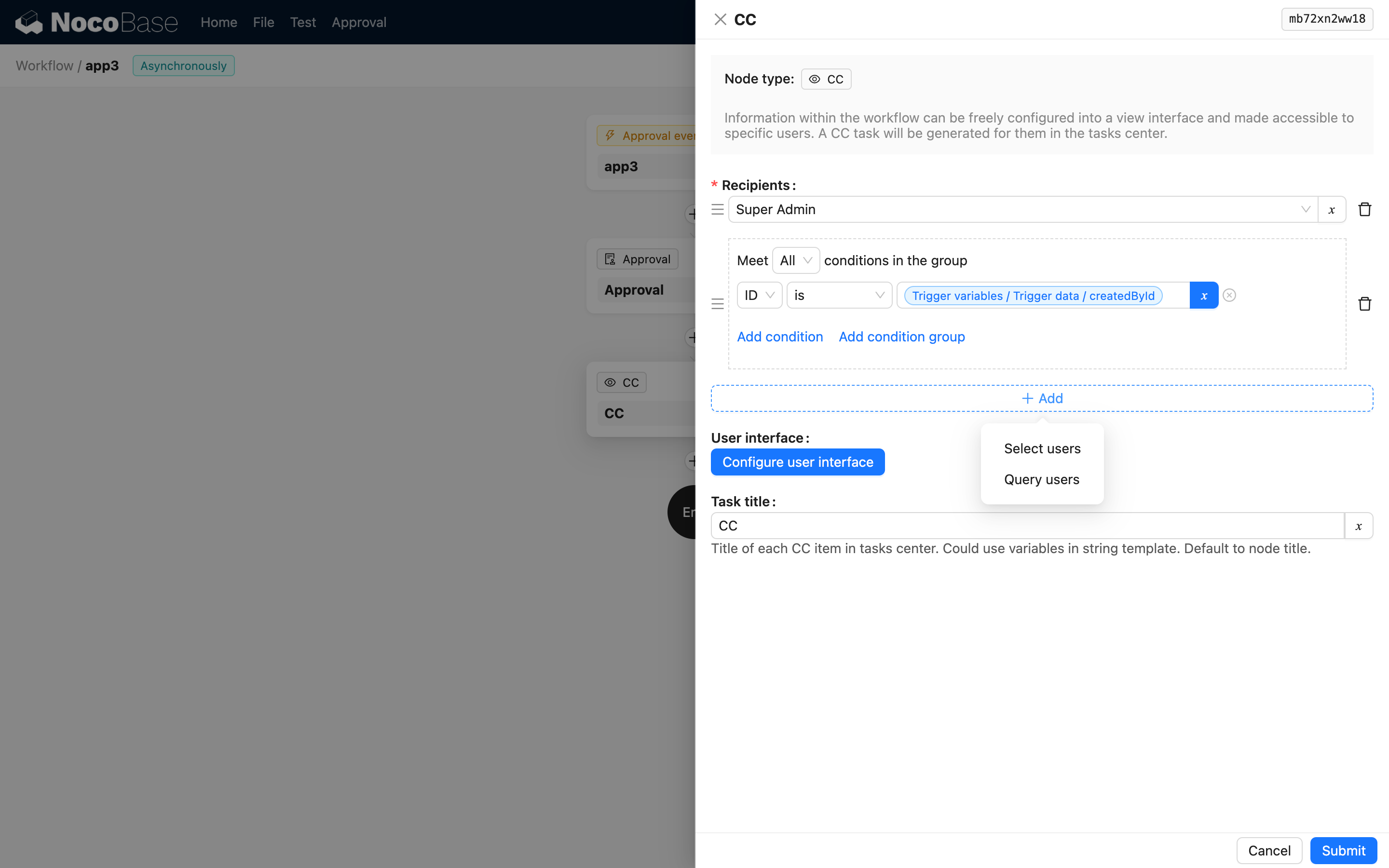Click variable button next to Super Admin field
This screenshot has height=868, width=1389.
pyautogui.click(x=1331, y=210)
